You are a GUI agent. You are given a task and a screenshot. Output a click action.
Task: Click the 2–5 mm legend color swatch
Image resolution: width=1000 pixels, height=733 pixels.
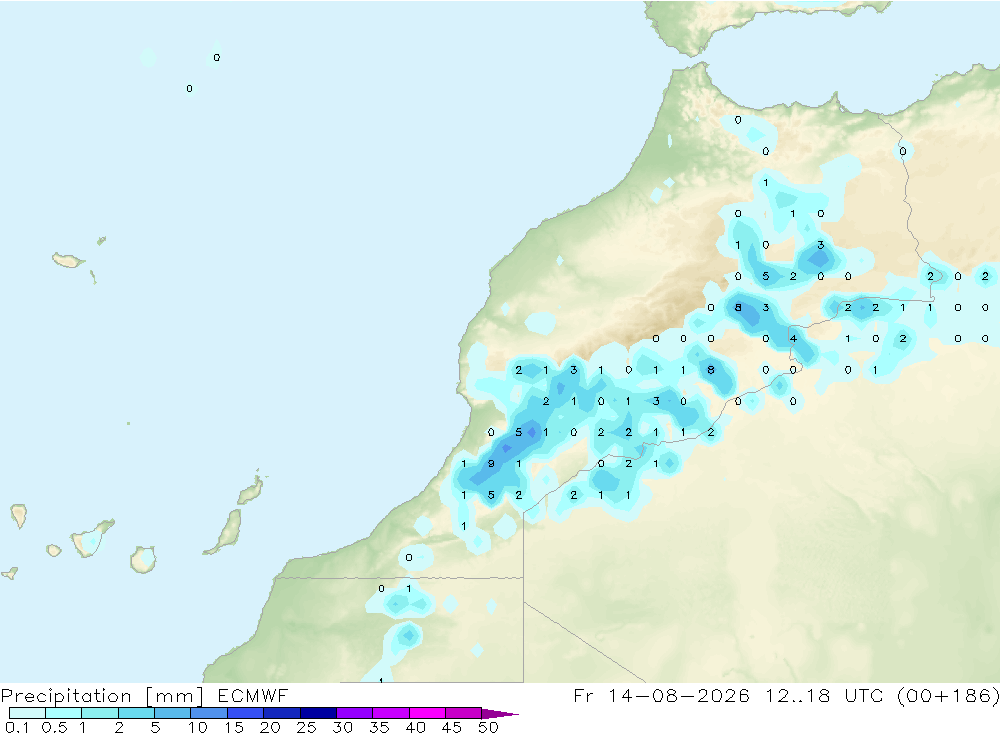coord(136,713)
